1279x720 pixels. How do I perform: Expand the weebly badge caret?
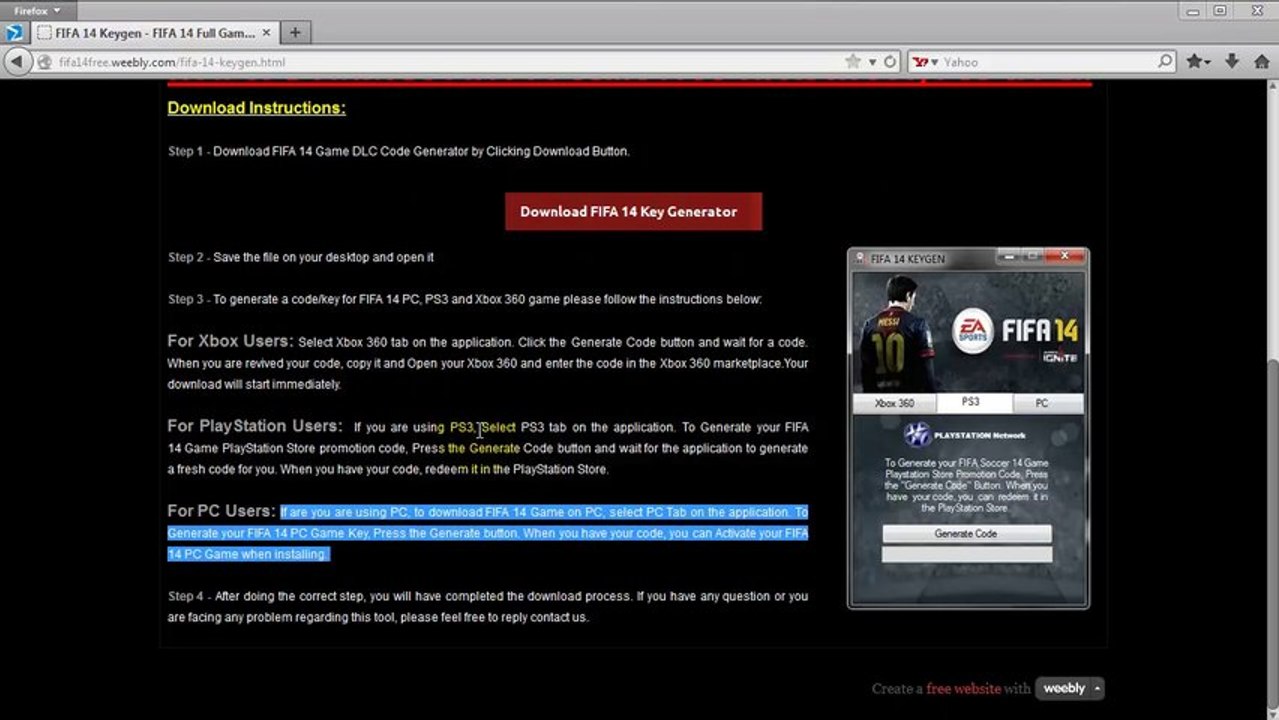[x=1097, y=689]
